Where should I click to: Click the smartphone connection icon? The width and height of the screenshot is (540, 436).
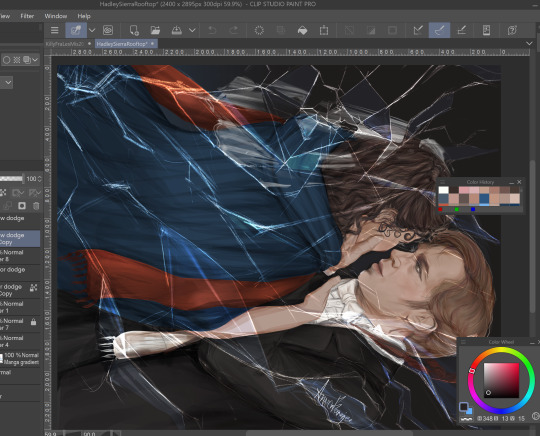486,30
